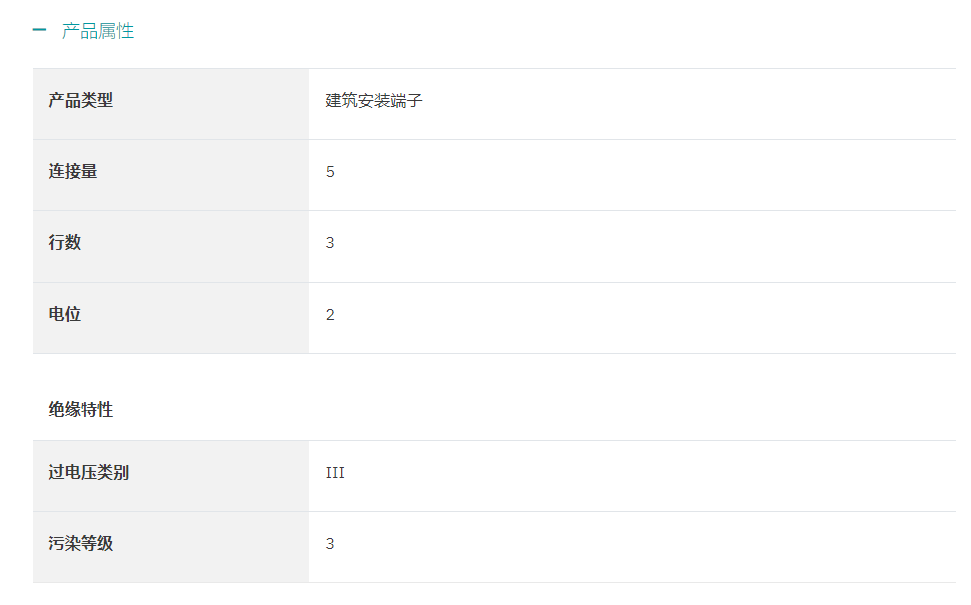Click the 行数 value 3

pos(330,243)
